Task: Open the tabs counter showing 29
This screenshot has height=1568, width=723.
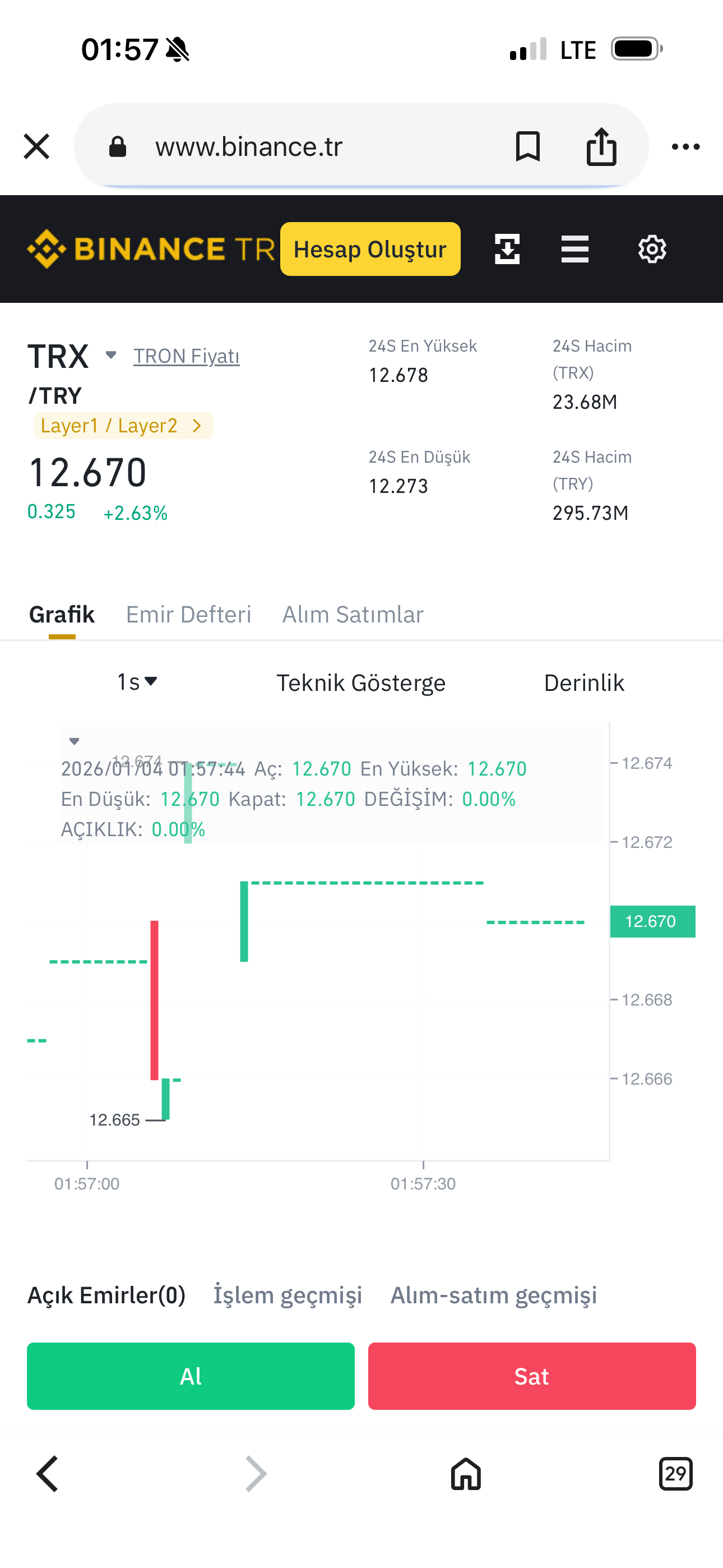Action: (x=675, y=1474)
